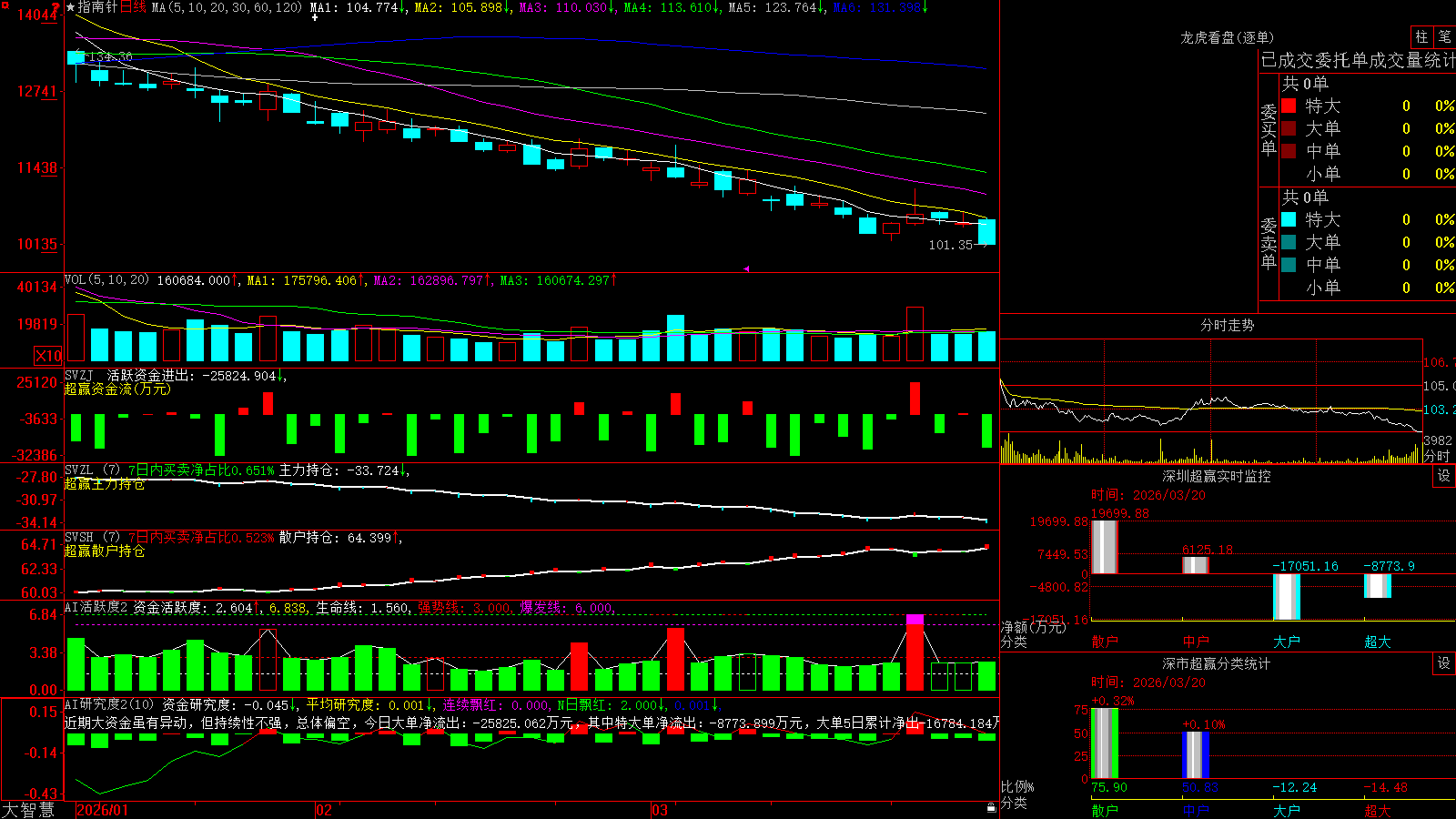
Task: Click the last cyan candlestick near 101.35
Action: click(986, 232)
